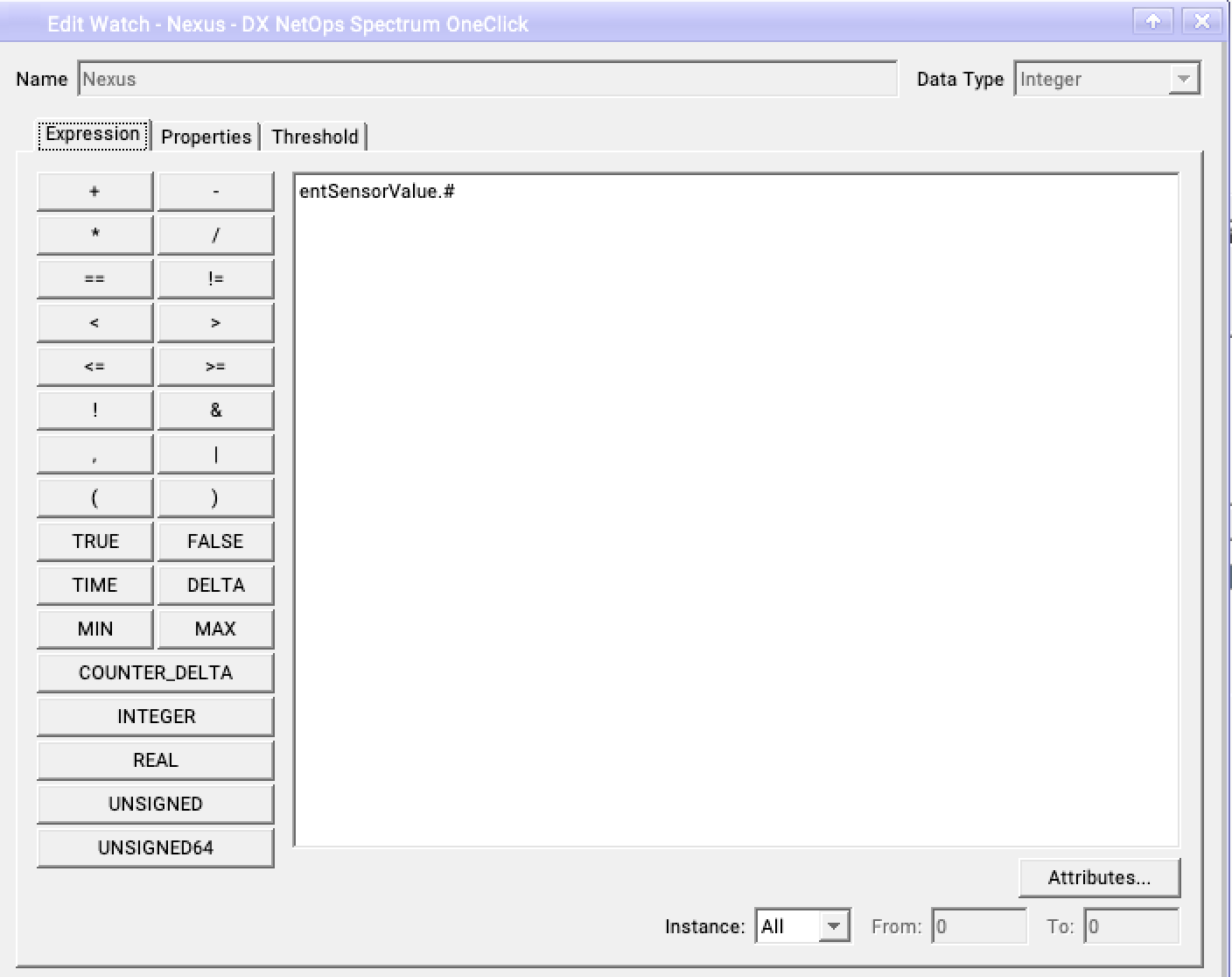
Task: Insert the ampersand AND operator
Action: [215, 411]
